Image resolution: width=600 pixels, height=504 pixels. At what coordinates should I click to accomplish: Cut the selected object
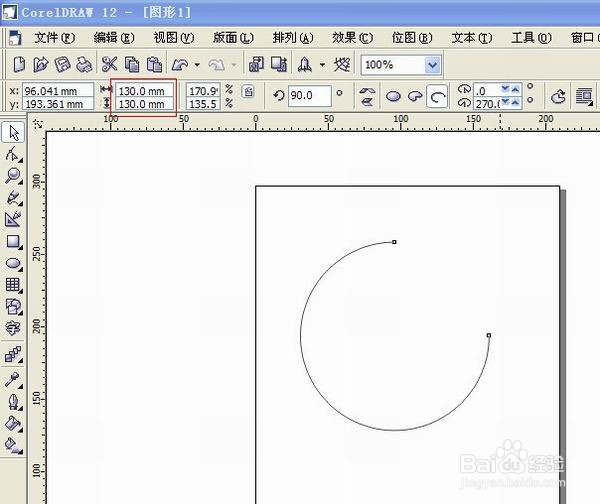[109, 64]
